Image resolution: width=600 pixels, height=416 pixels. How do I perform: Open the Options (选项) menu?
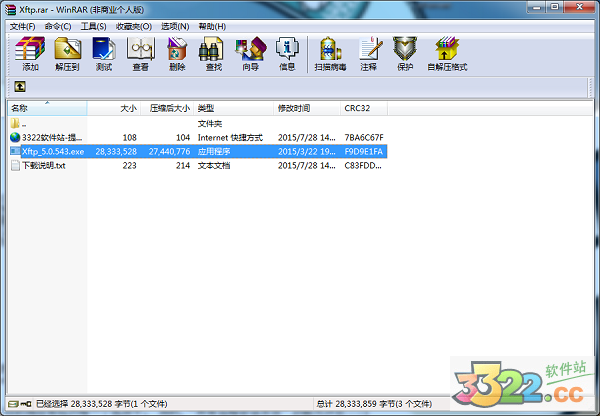pyautogui.click(x=175, y=26)
